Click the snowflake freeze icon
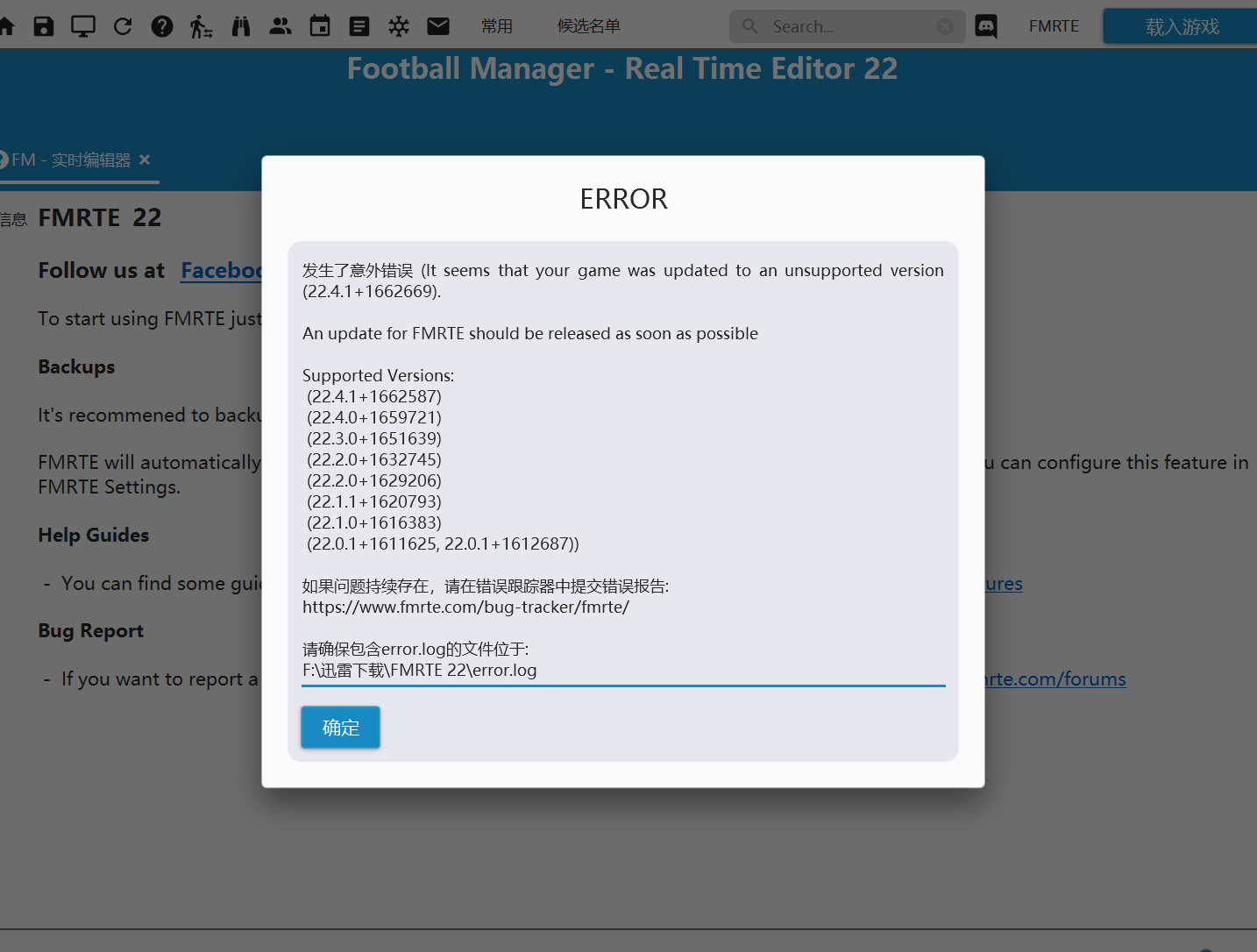The image size is (1257, 952). click(399, 26)
